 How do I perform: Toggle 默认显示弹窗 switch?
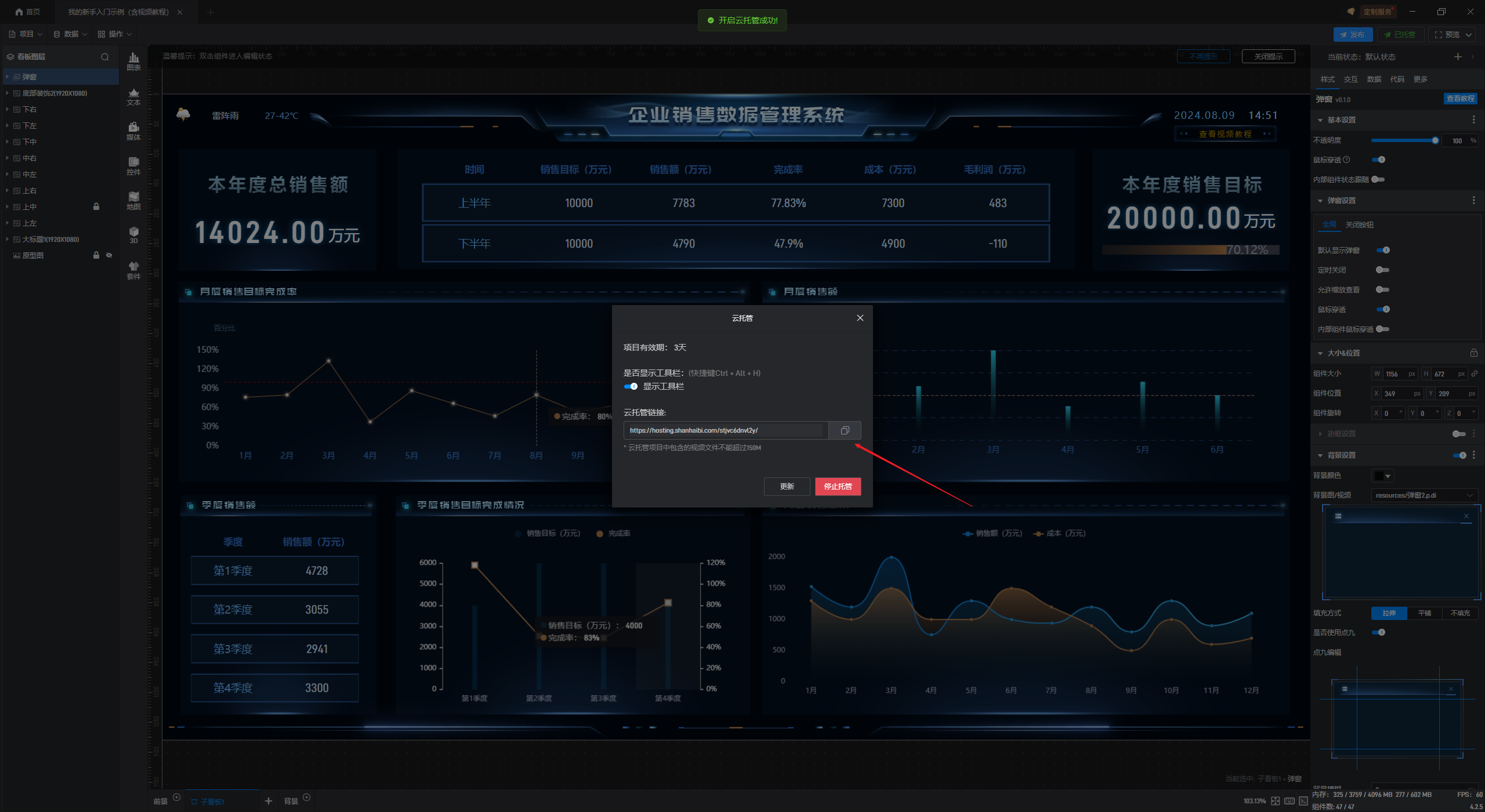click(1383, 250)
